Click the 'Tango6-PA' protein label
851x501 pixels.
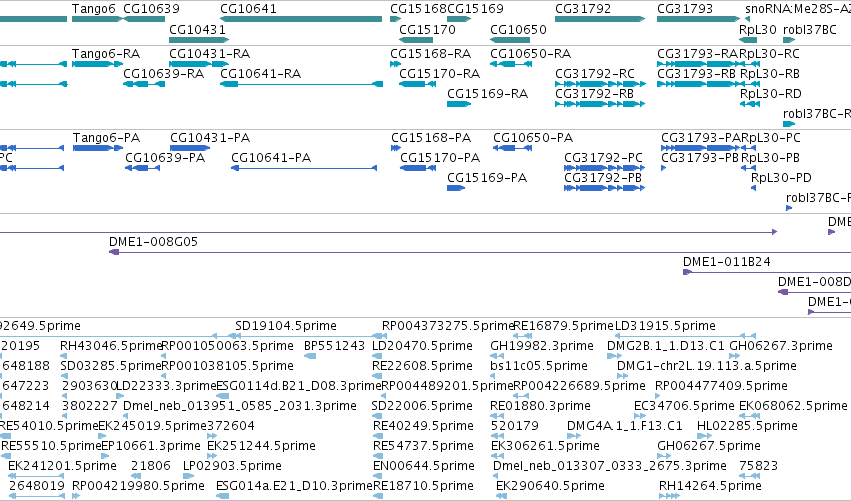coord(106,138)
